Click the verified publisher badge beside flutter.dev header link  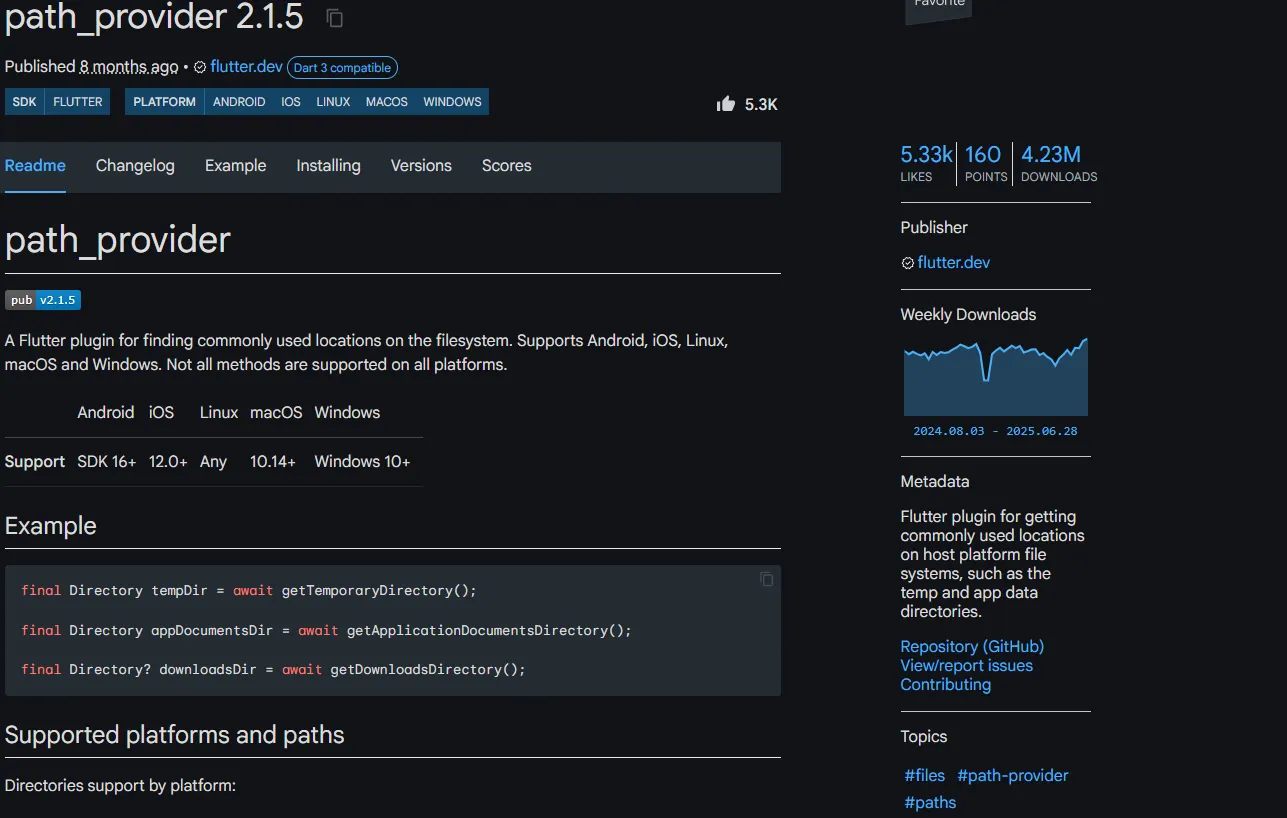(x=200, y=67)
